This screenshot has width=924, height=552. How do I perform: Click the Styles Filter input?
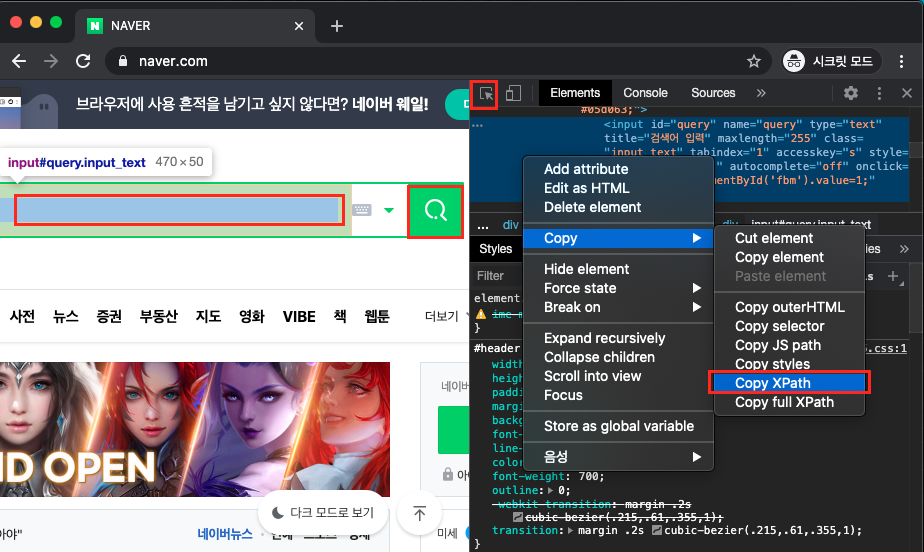(x=497, y=276)
